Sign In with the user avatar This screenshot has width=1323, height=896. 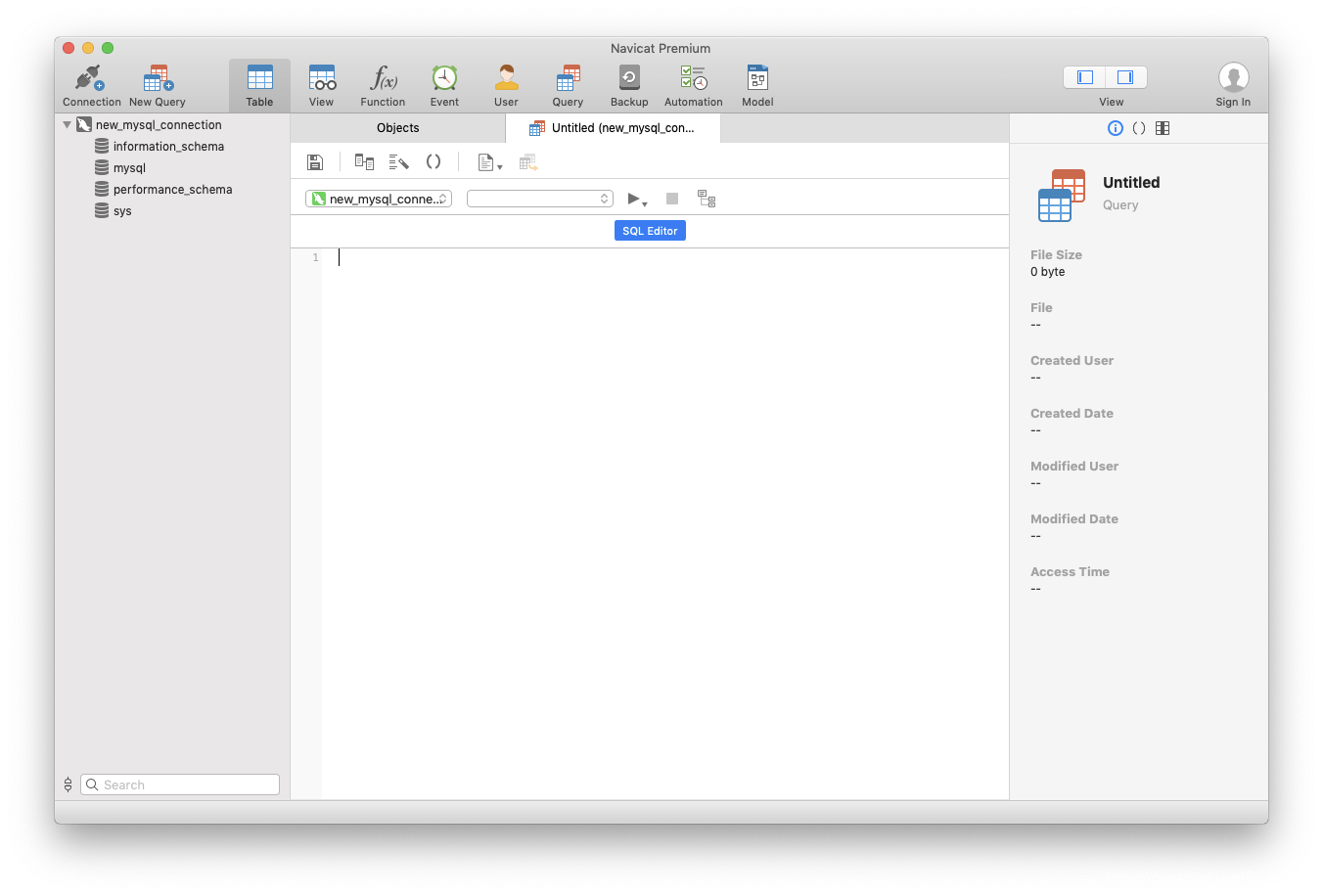click(x=1233, y=85)
